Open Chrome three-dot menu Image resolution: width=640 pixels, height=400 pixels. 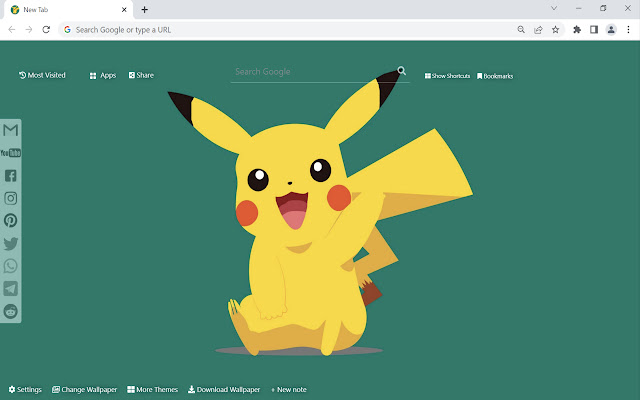pos(628,29)
